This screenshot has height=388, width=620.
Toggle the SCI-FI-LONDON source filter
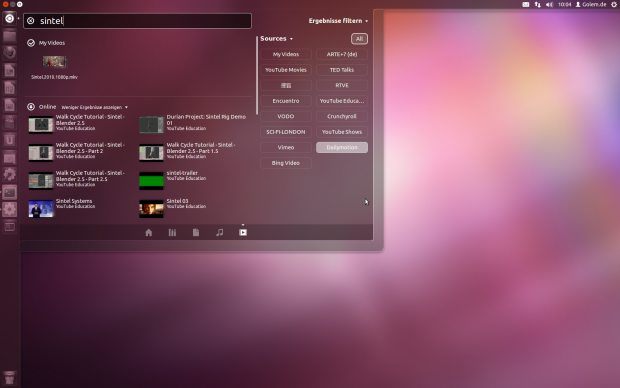[285, 132]
